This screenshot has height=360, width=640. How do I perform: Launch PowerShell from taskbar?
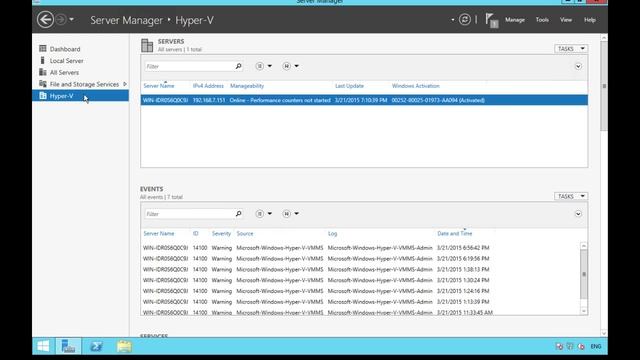coord(96,347)
